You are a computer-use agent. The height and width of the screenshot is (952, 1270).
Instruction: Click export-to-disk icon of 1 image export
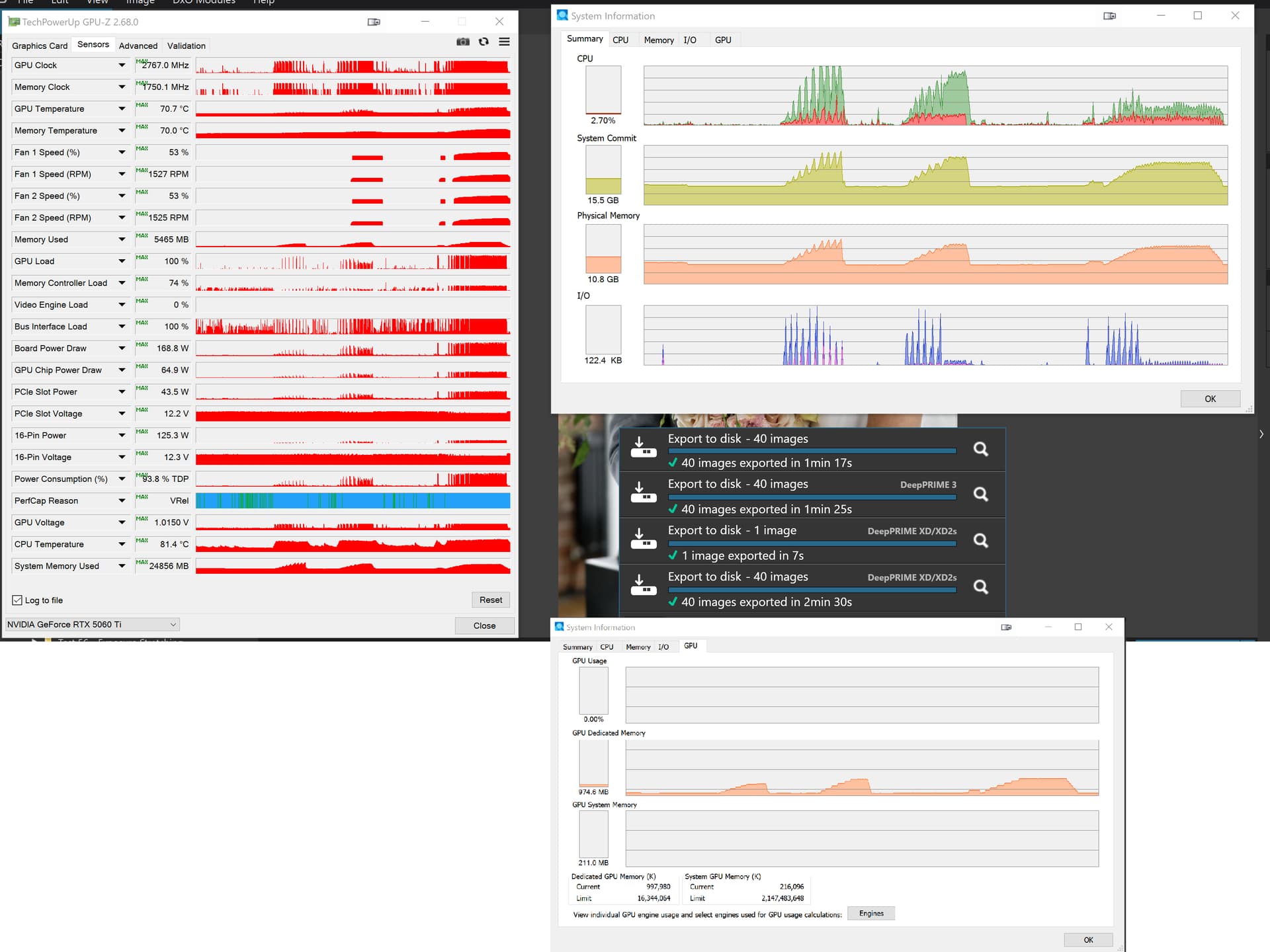coord(643,539)
